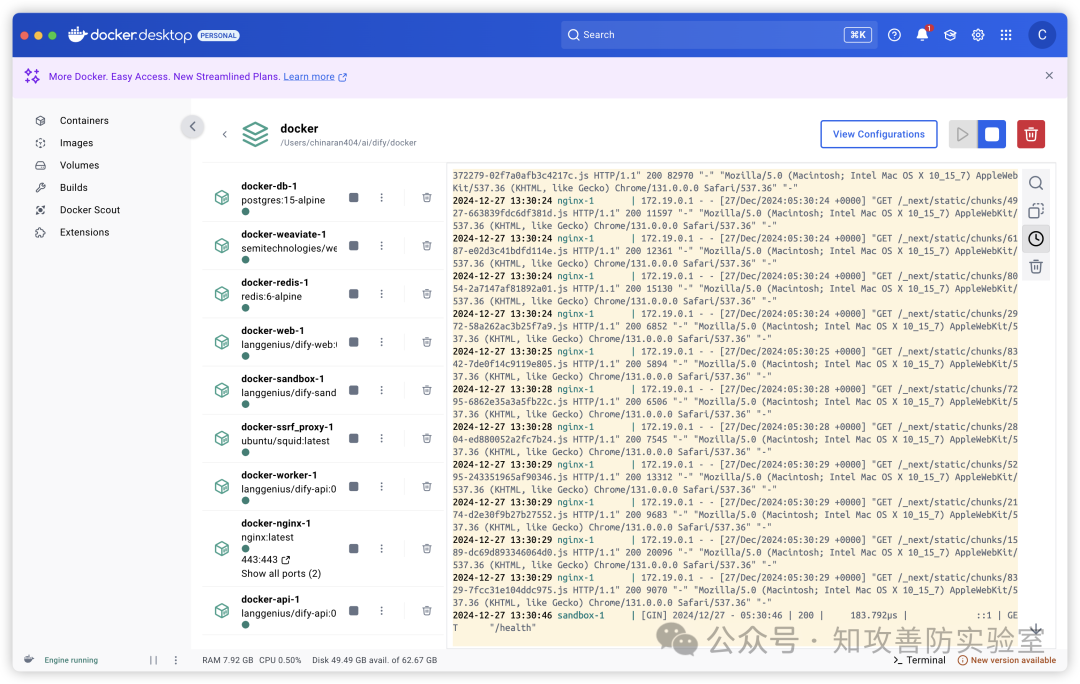Go back using the arrow beside docker title
This screenshot has width=1080, height=684.
225,134
